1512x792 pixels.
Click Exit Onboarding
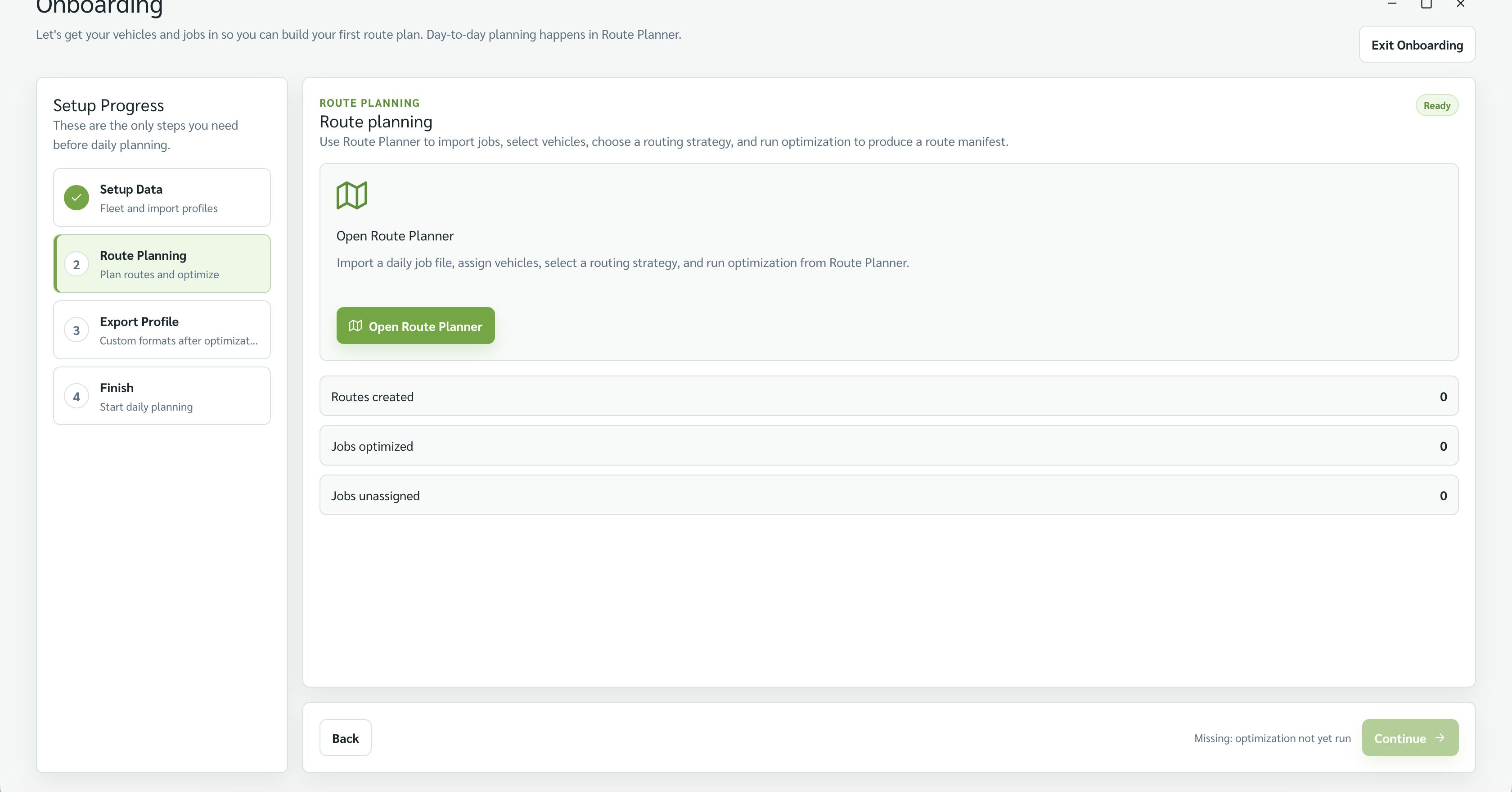1417,45
